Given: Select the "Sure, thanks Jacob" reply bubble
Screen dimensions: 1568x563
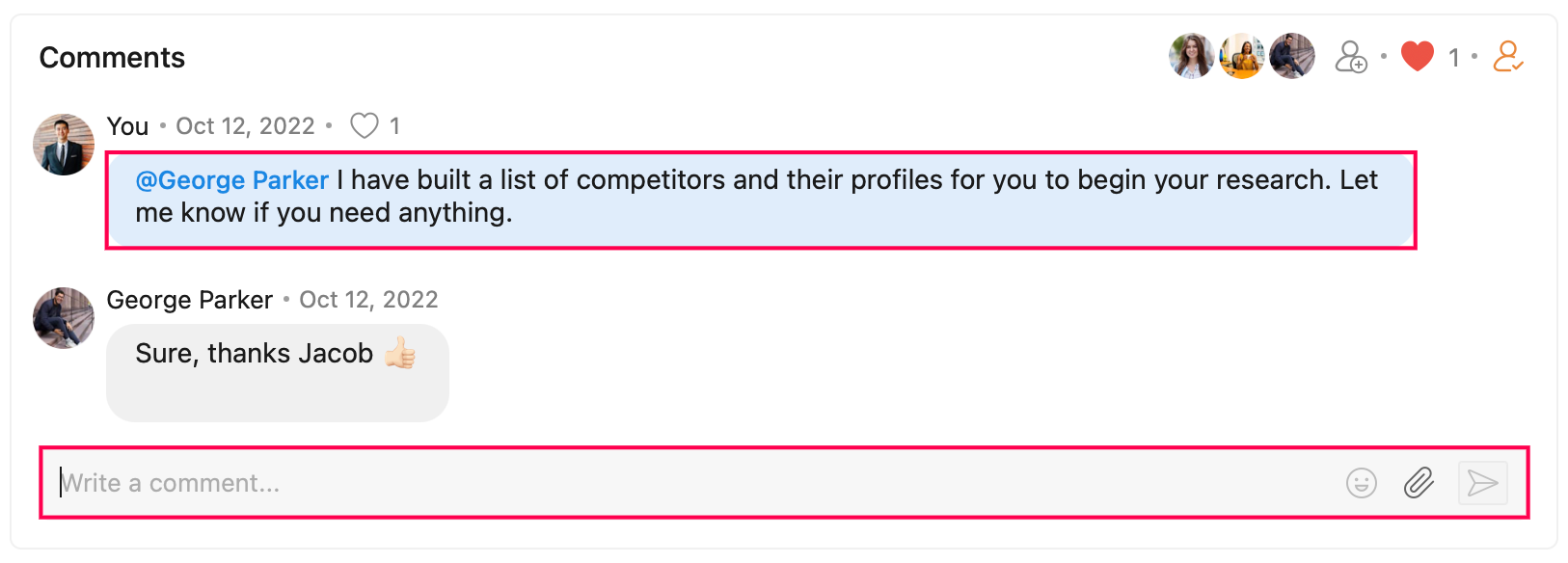Looking at the screenshot, I should pos(277,373).
